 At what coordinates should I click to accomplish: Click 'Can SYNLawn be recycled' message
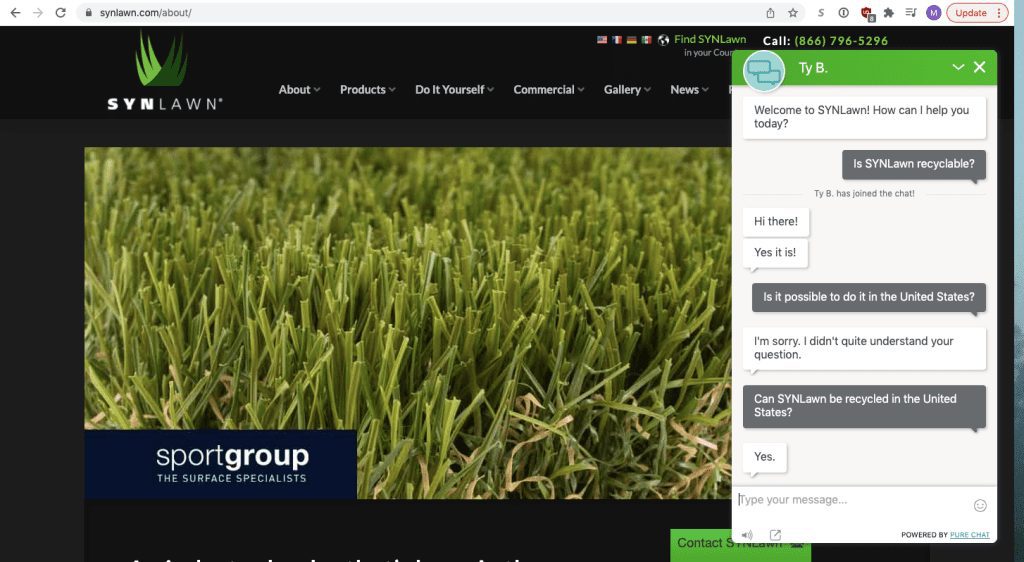(864, 406)
